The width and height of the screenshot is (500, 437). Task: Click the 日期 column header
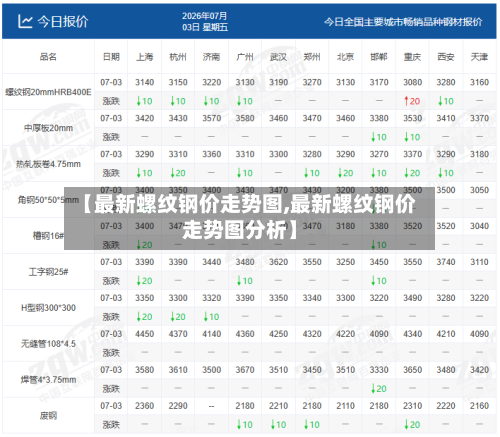pyautogui.click(x=111, y=57)
